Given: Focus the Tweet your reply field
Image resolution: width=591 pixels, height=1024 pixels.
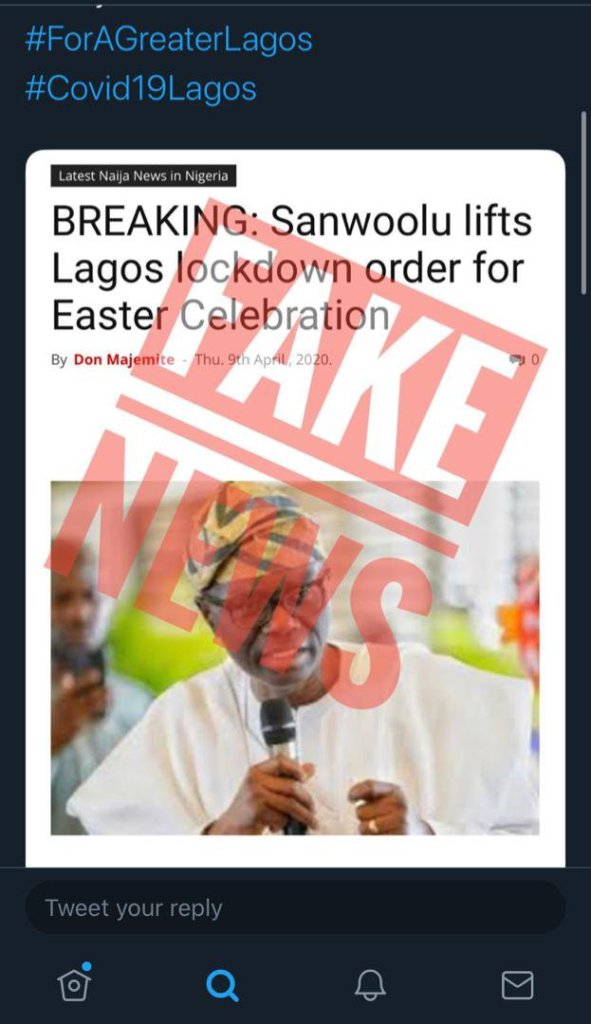Looking at the screenshot, I should [x=295, y=908].
